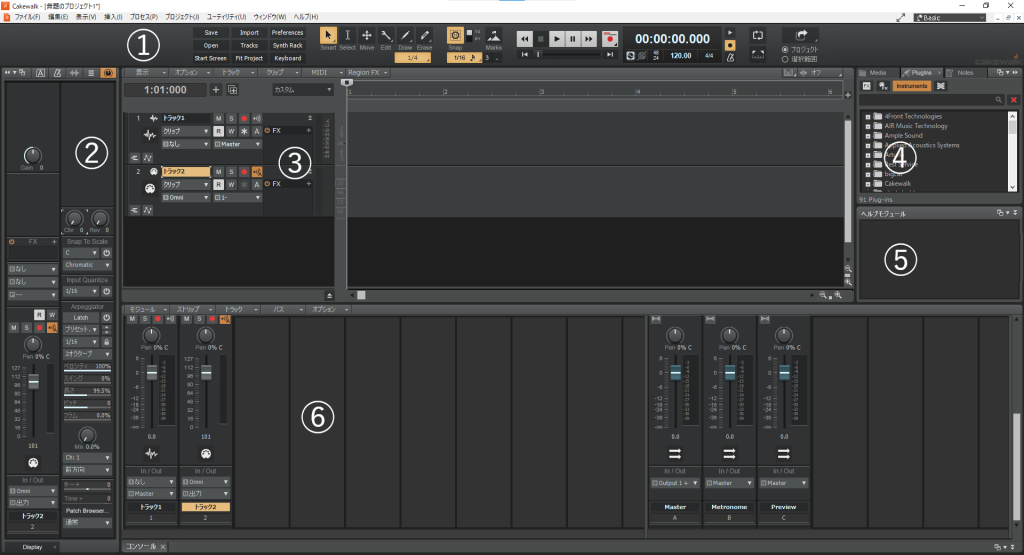1024x555 pixels.
Task: Open the Basic workspace dropdown
Action: pos(950,18)
